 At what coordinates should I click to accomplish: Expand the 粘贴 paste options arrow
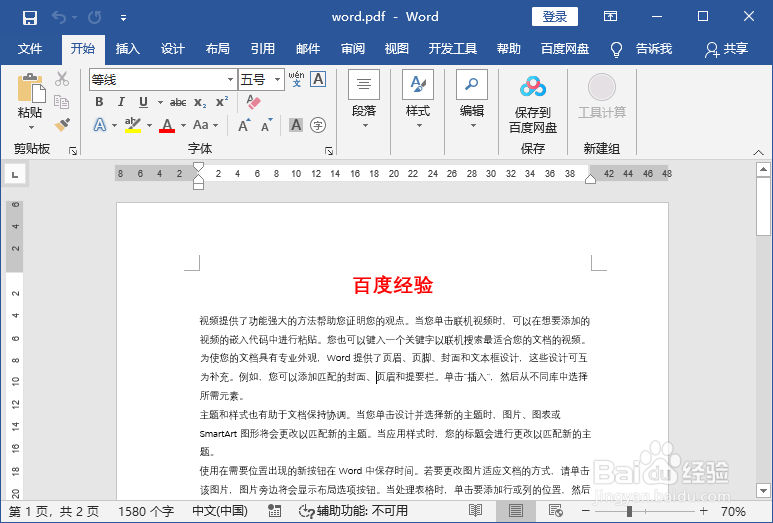point(31,127)
